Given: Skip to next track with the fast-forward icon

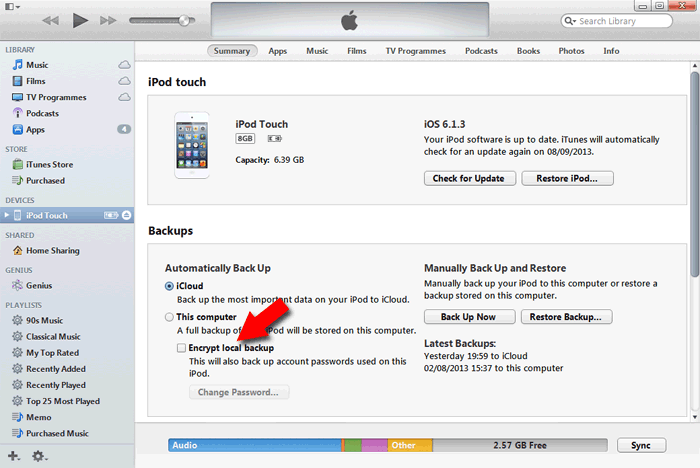Looking at the screenshot, I should point(110,20).
